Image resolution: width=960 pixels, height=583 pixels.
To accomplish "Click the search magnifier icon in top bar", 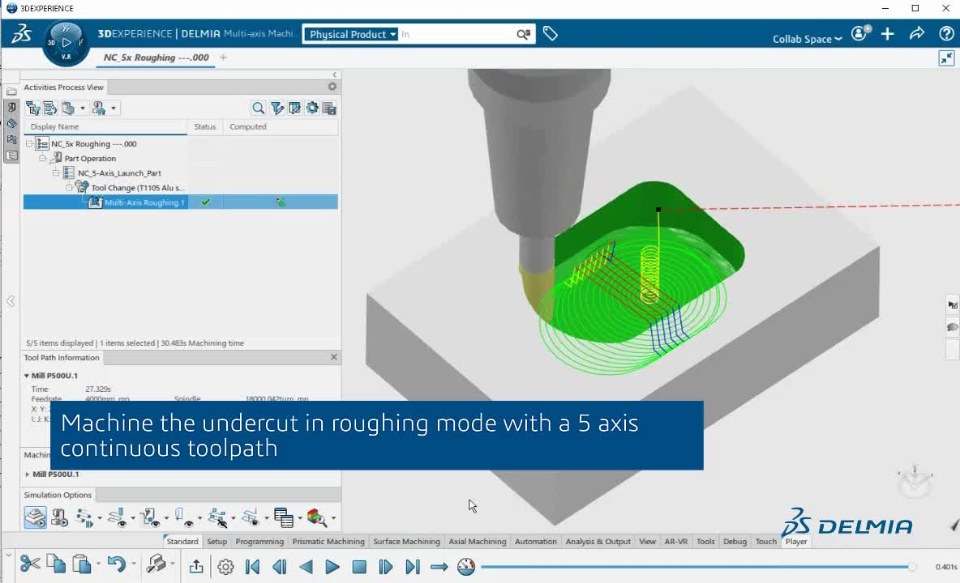I will [x=523, y=34].
